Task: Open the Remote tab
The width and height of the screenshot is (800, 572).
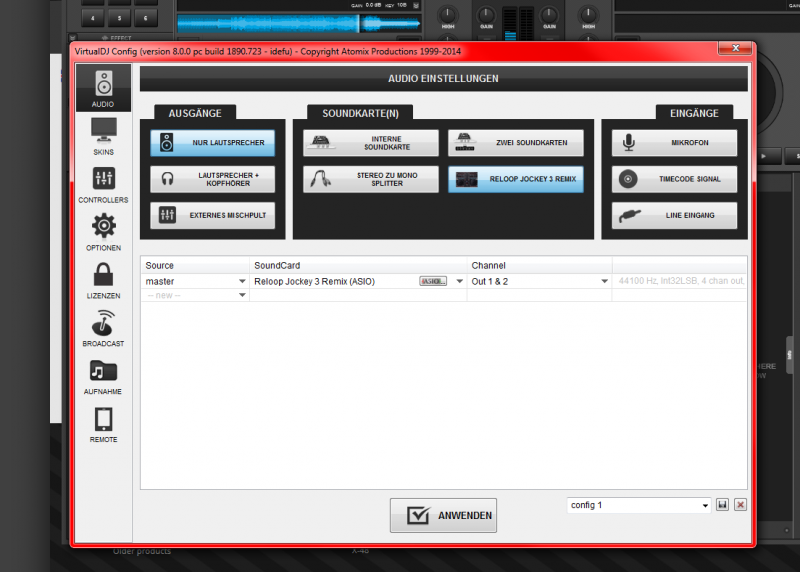Action: tap(104, 424)
